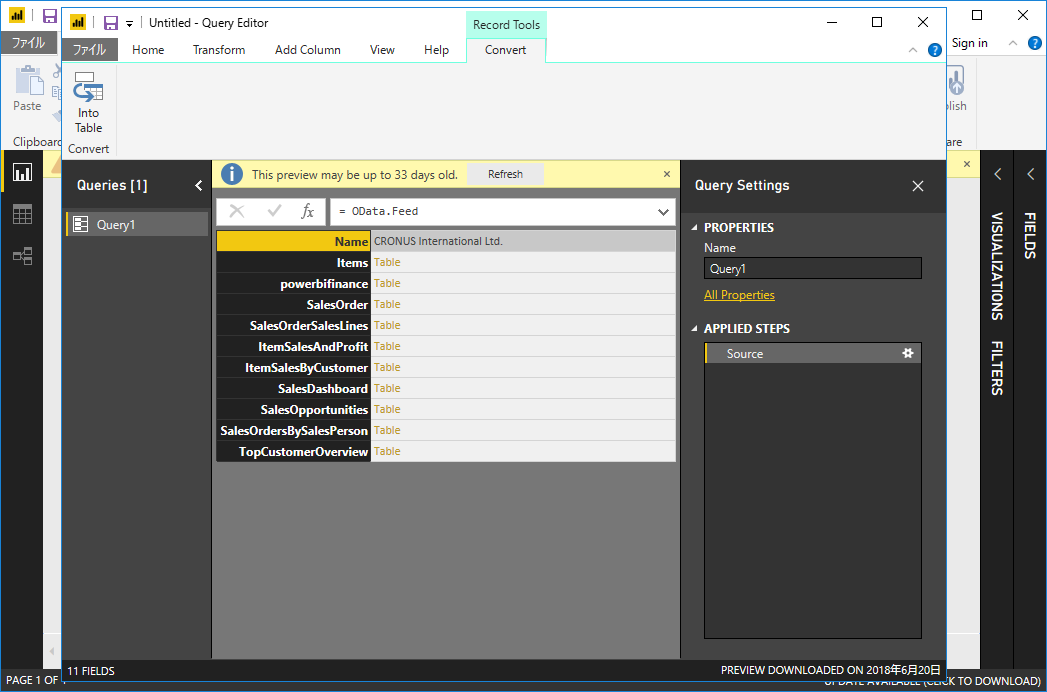
Task: Click the Refresh button in preview bar
Action: (x=505, y=174)
